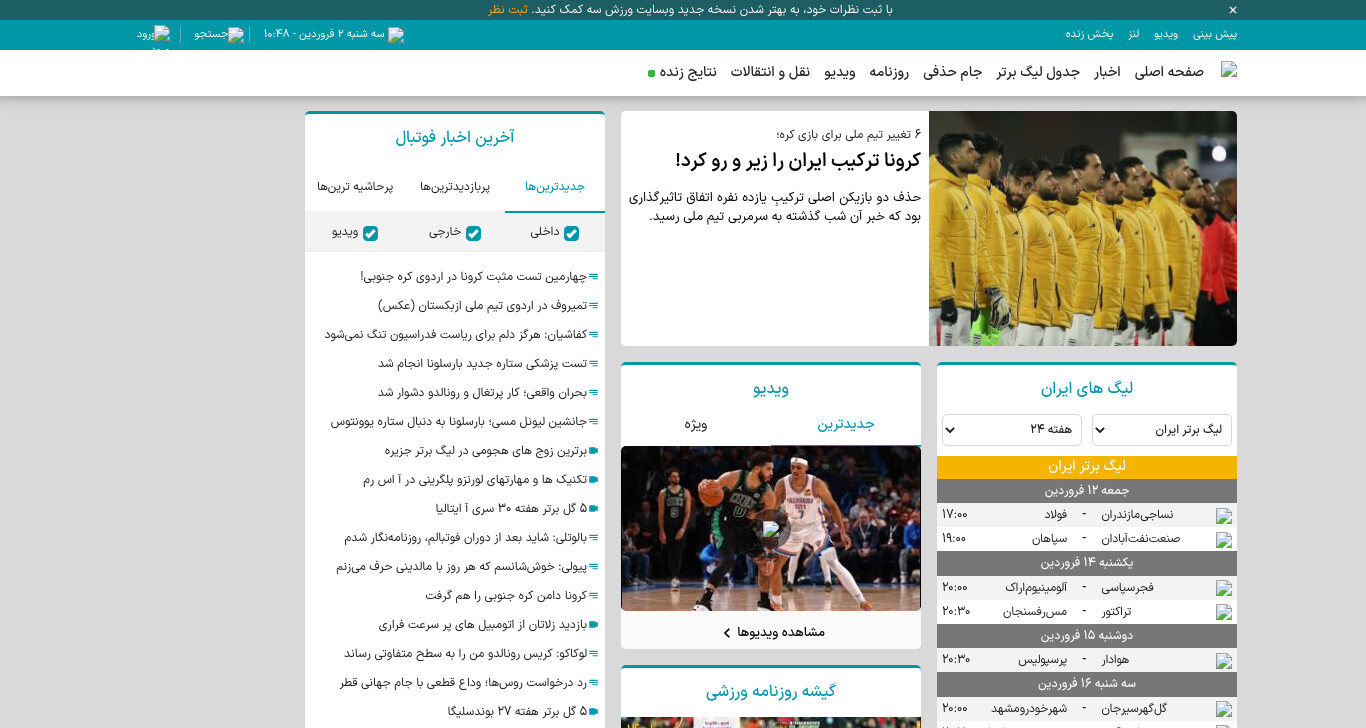The width and height of the screenshot is (1366, 728).
Task: Click the team logo beside هوادار
Action: click(x=1224, y=661)
